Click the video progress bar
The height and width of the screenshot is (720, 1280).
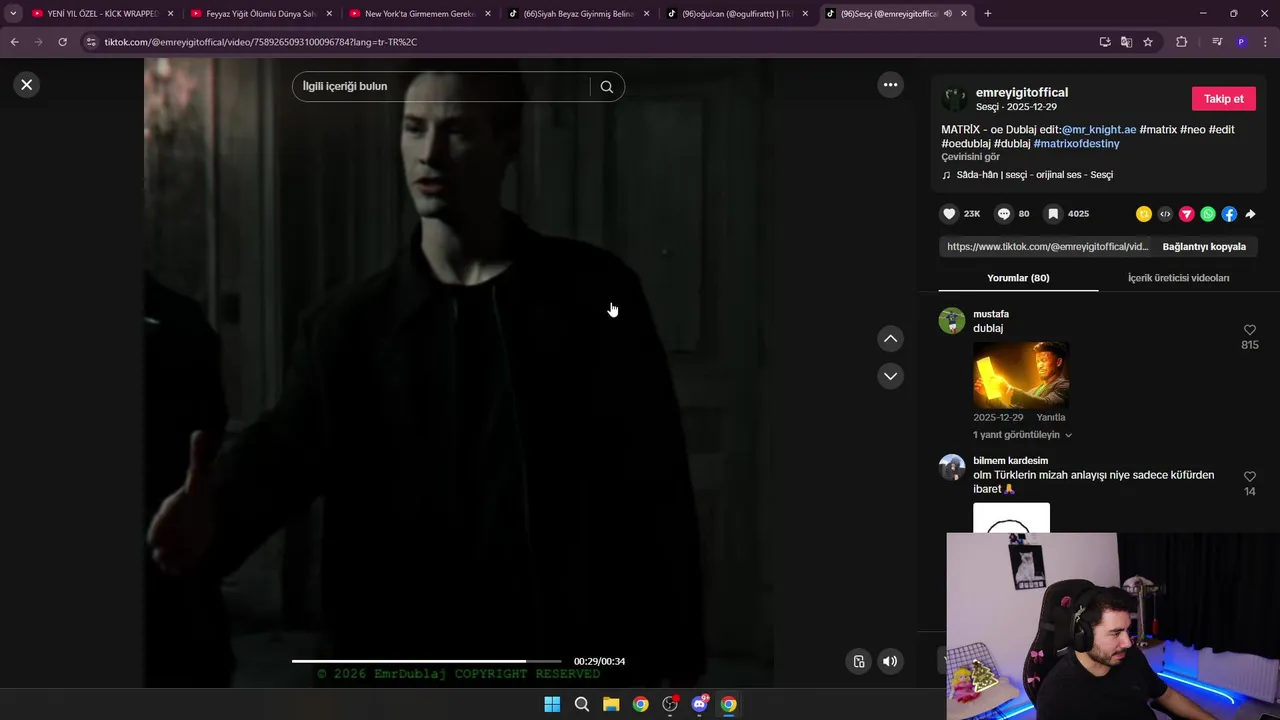(x=427, y=661)
